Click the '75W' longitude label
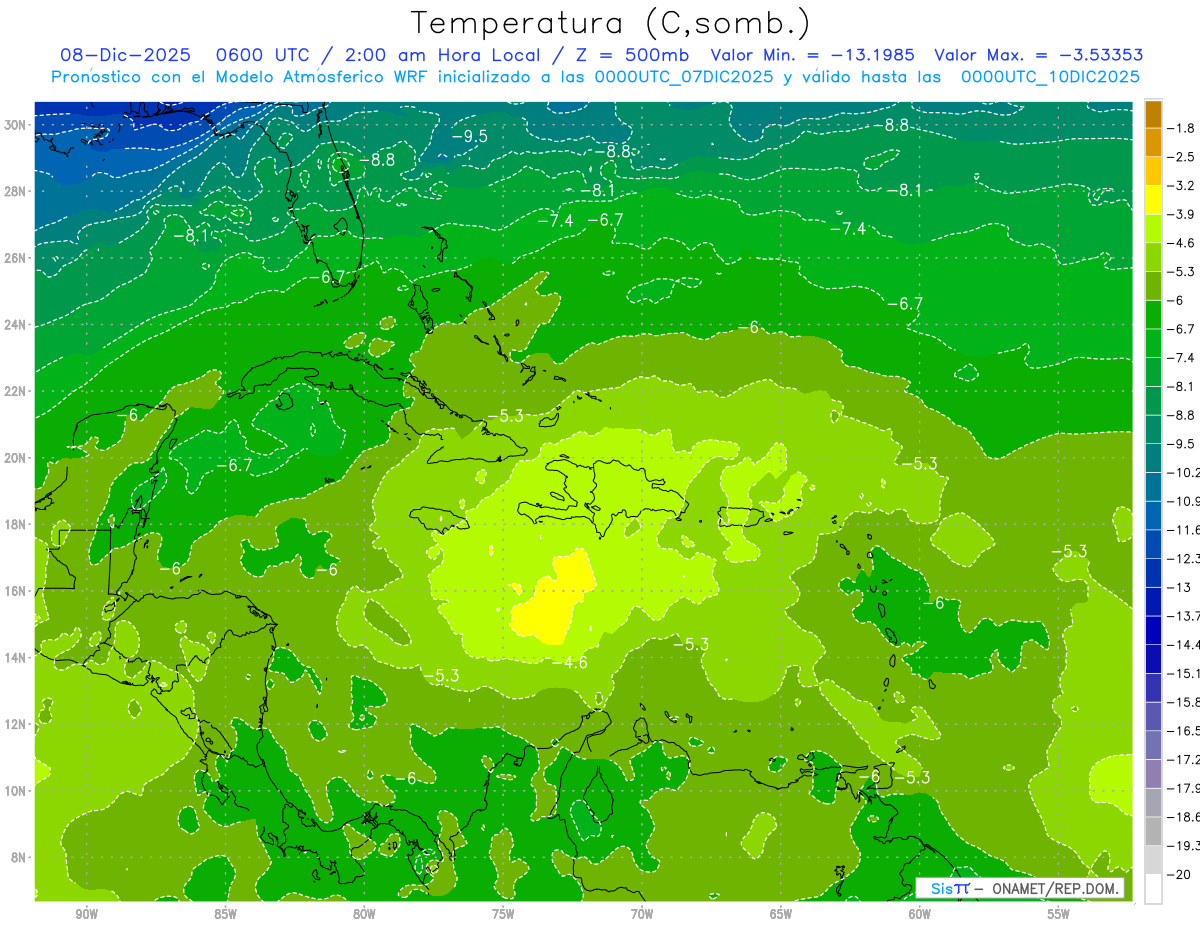 click(x=502, y=914)
